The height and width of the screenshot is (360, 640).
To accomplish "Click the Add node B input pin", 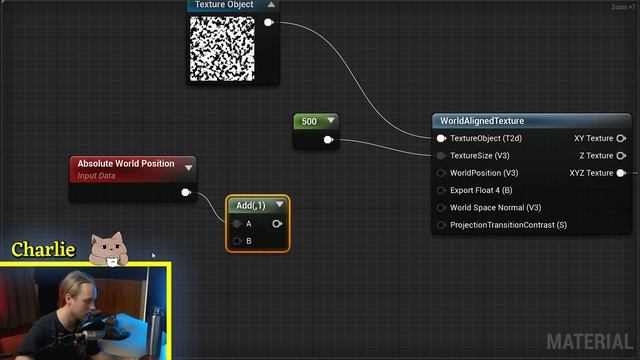I will pos(237,241).
